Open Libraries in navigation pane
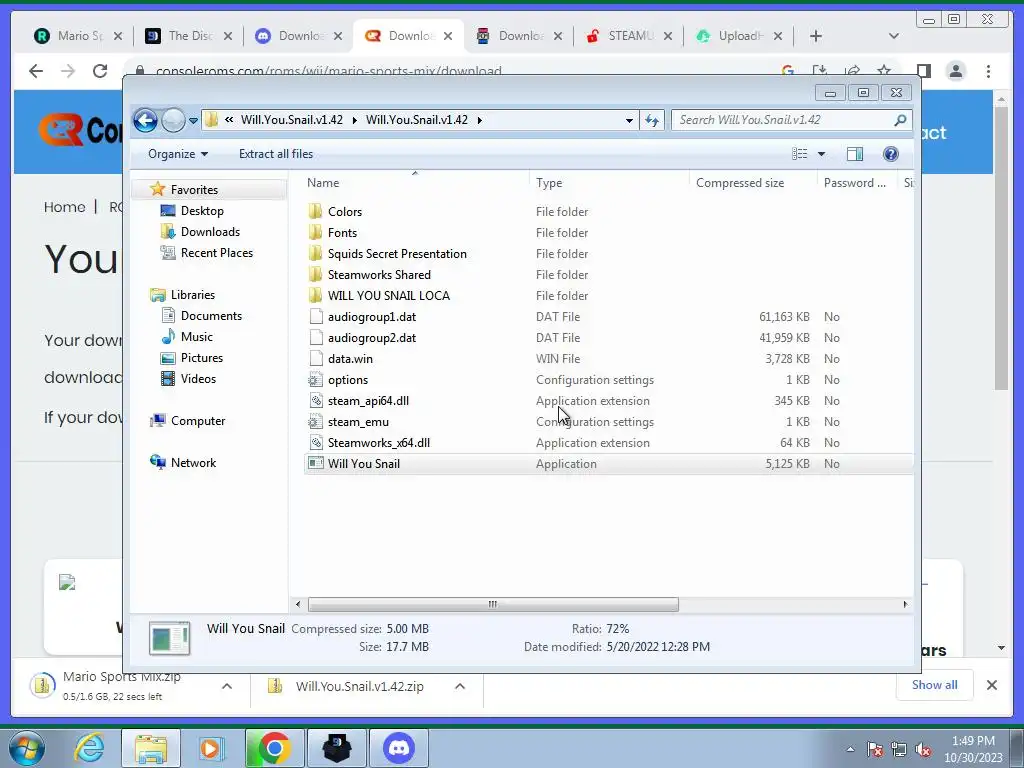The height and width of the screenshot is (768, 1024). pyautogui.click(x=193, y=295)
